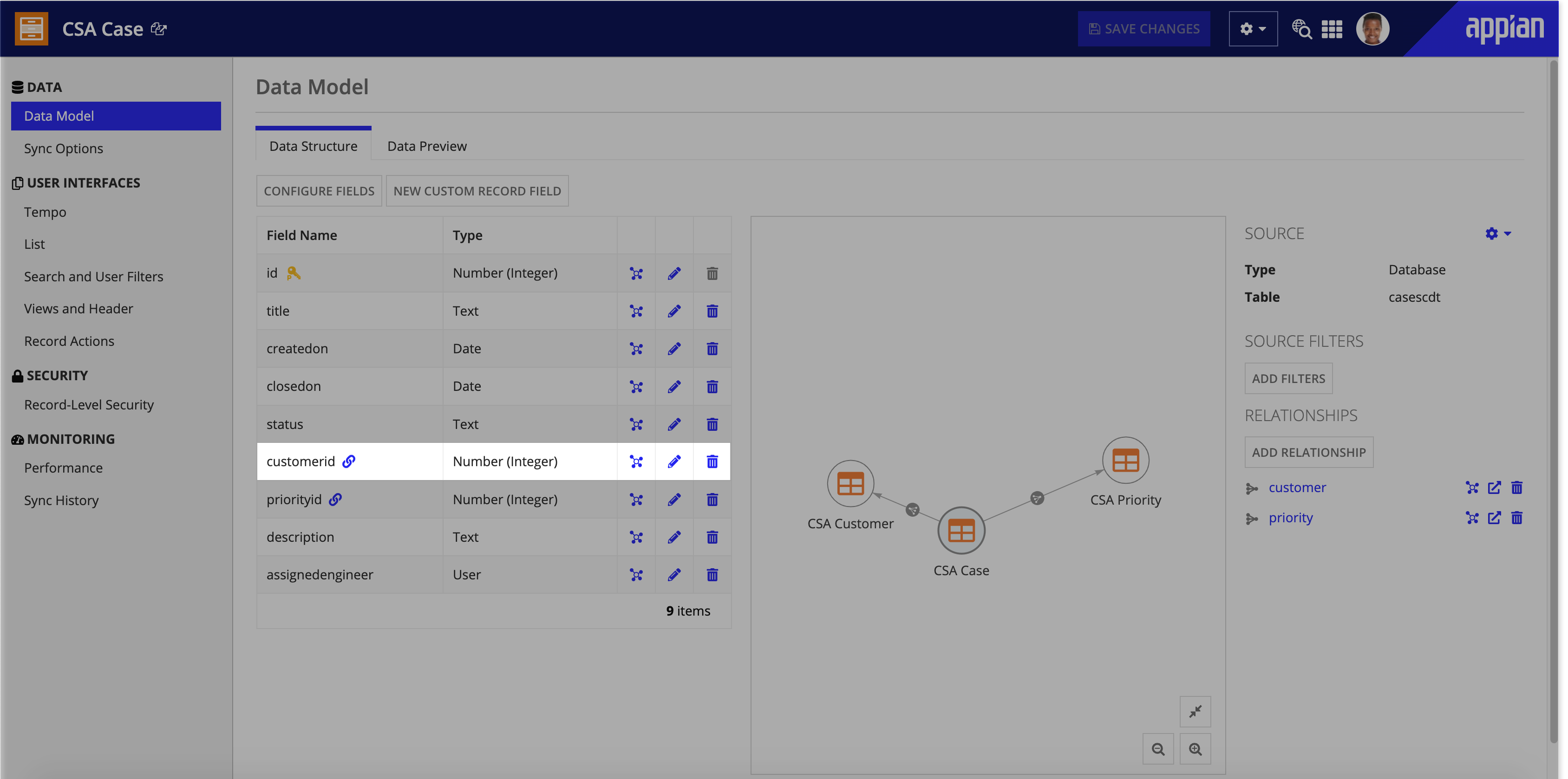This screenshot has height=779, width=1568.
Task: Open the navigation grid menu icon
Action: coord(1332,29)
